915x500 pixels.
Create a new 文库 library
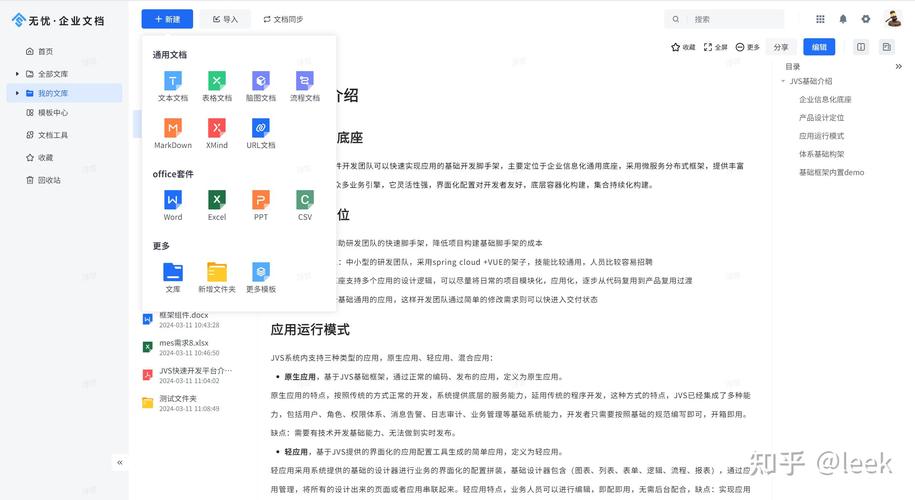tap(173, 278)
